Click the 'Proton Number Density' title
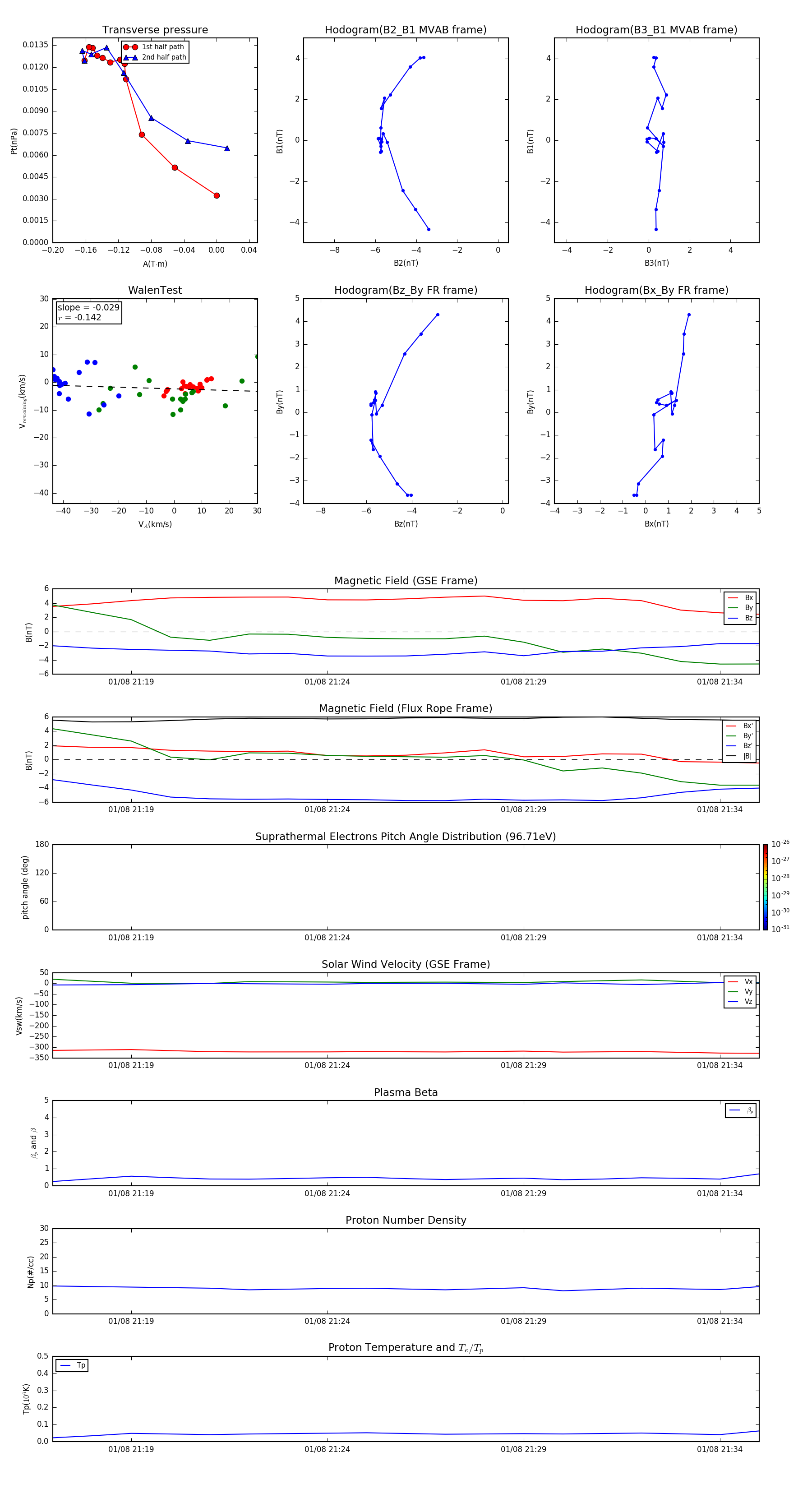812x1489 pixels. tap(406, 1220)
